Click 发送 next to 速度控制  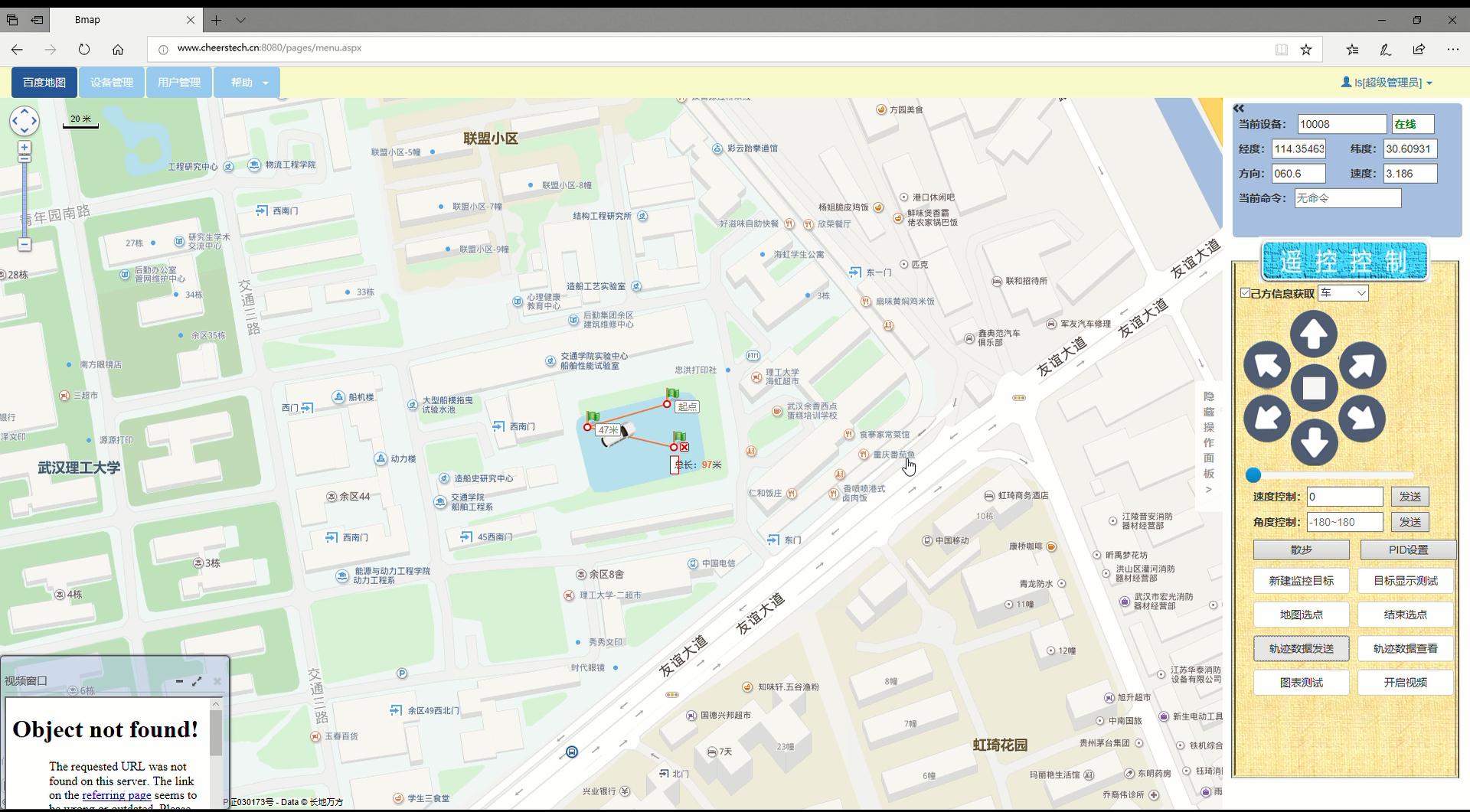click(1410, 497)
